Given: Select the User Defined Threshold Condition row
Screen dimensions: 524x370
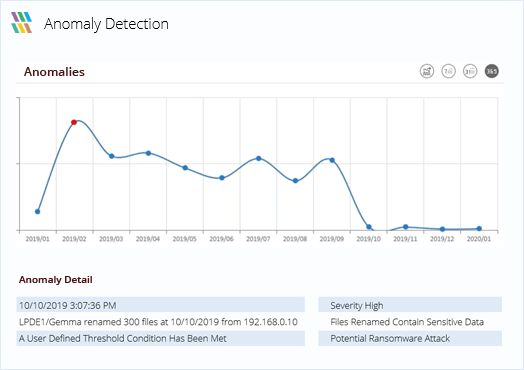Looking at the screenshot, I should tap(160, 338).
